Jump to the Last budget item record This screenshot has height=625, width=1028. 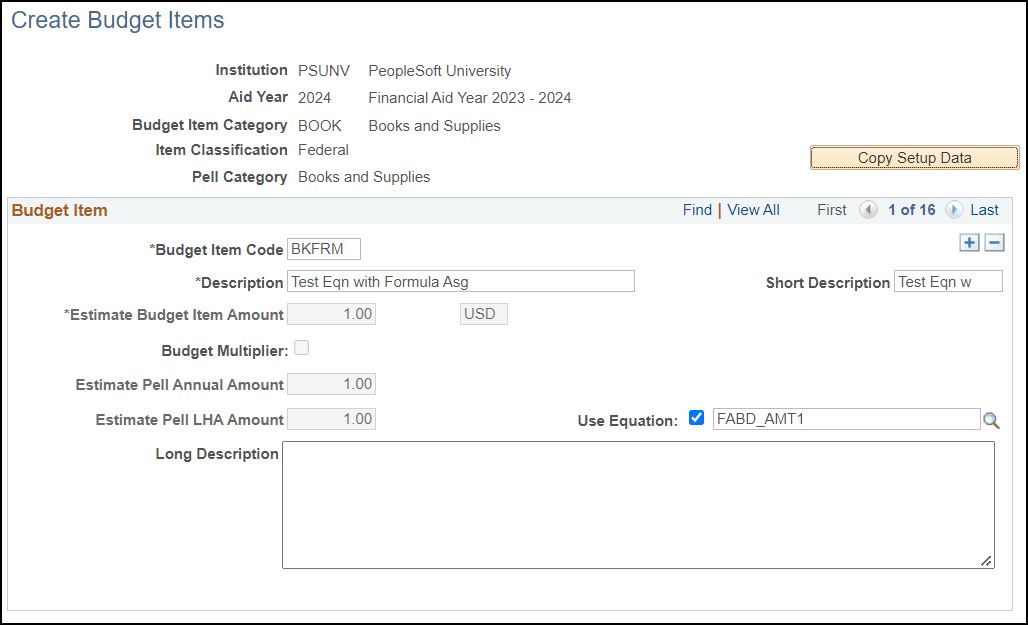tap(984, 210)
